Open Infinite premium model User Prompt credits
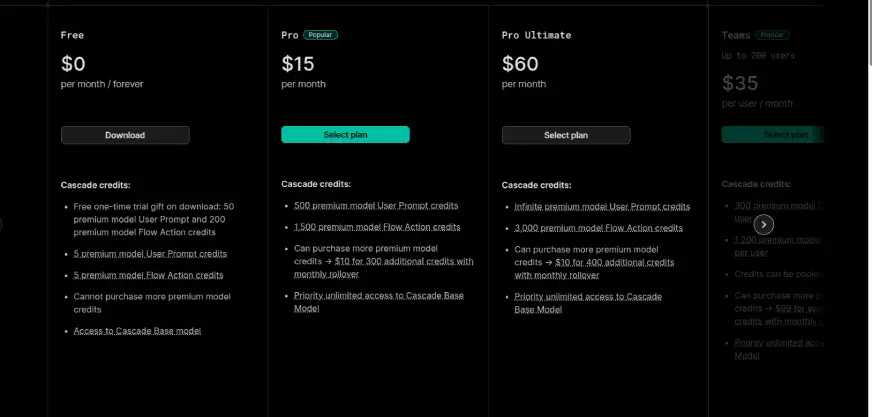Image resolution: width=872 pixels, height=417 pixels. [x=602, y=207]
